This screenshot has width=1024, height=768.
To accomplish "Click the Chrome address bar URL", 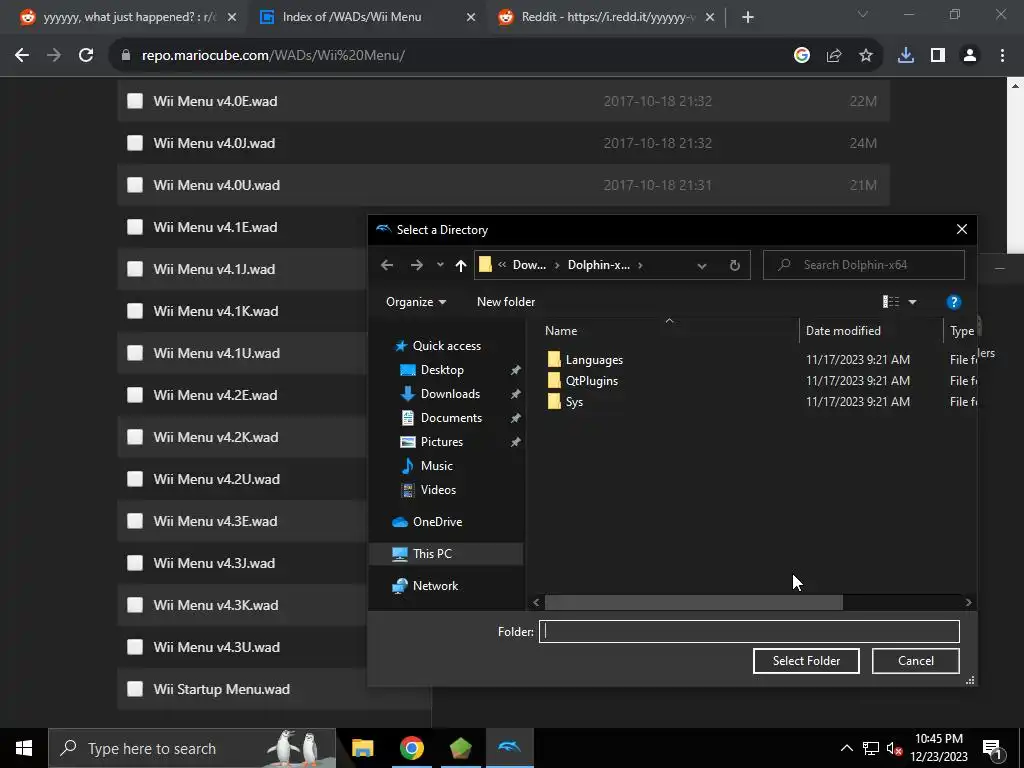I will 273,56.
